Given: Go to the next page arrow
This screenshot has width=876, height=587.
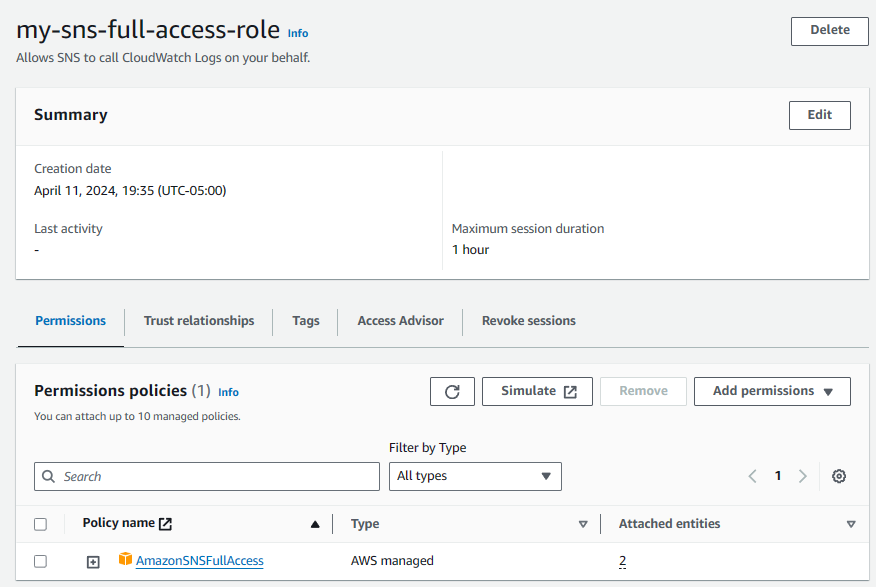Looking at the screenshot, I should coord(803,476).
